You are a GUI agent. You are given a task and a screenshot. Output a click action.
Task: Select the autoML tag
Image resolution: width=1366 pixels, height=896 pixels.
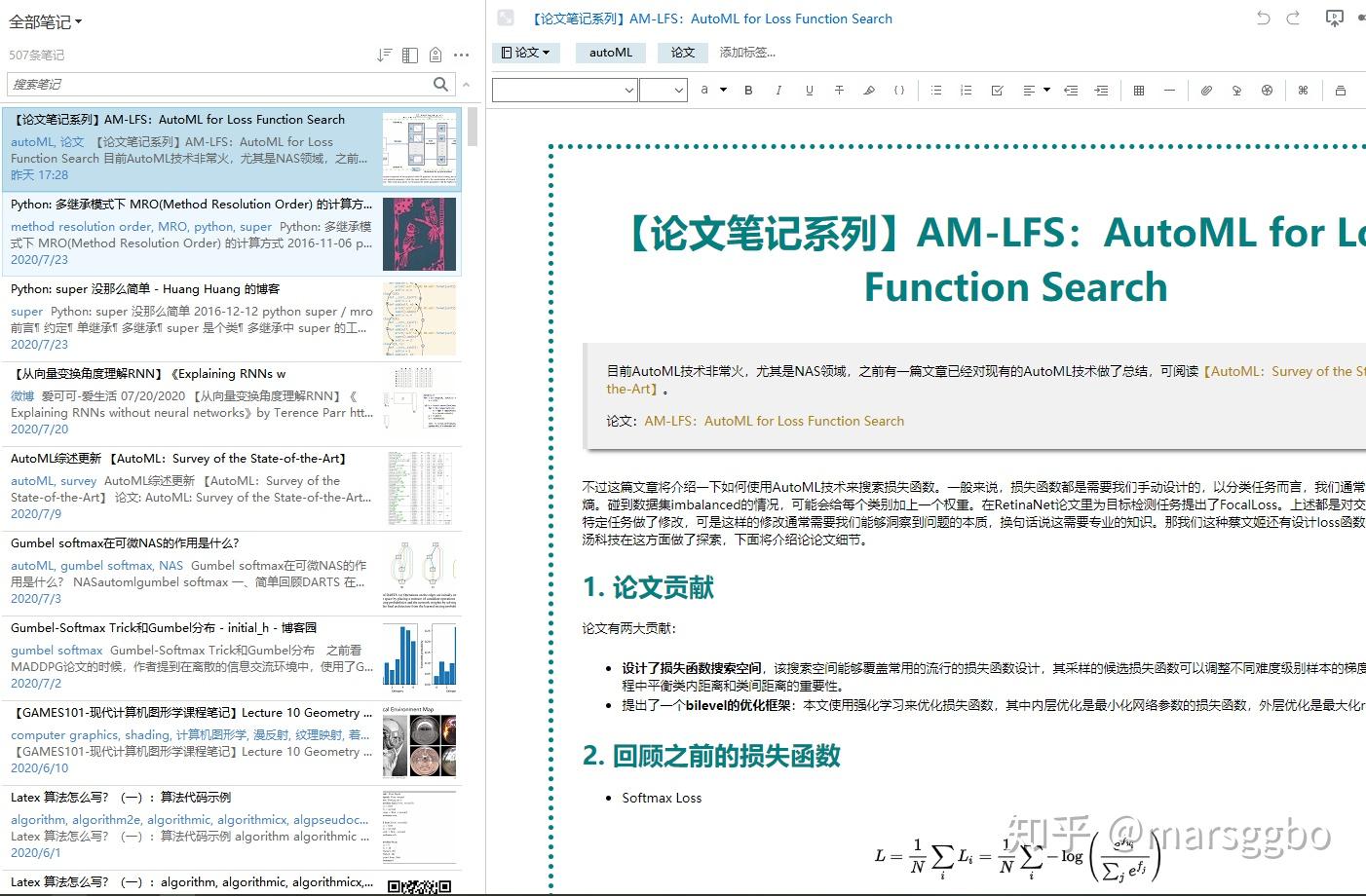tap(611, 53)
